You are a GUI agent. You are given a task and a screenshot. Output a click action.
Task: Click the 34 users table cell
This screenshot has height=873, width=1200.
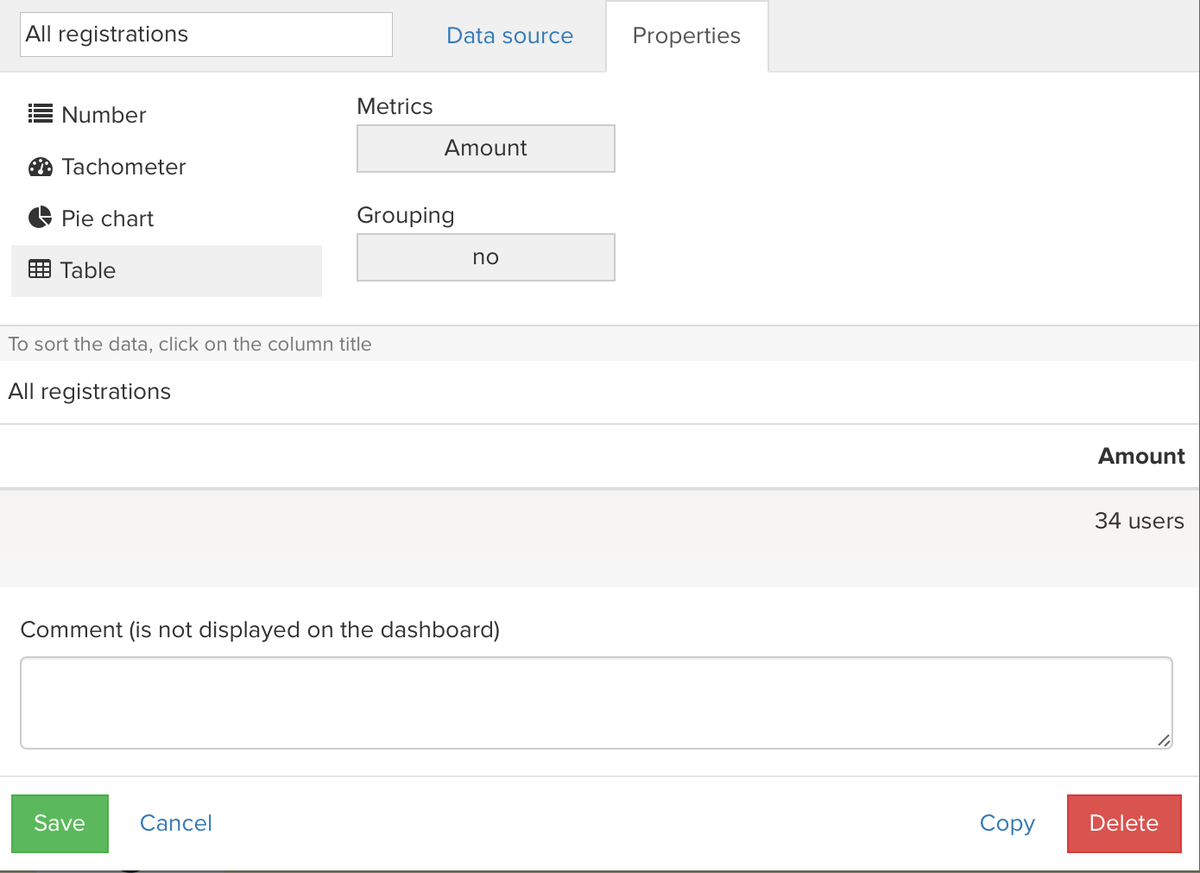[1139, 521]
